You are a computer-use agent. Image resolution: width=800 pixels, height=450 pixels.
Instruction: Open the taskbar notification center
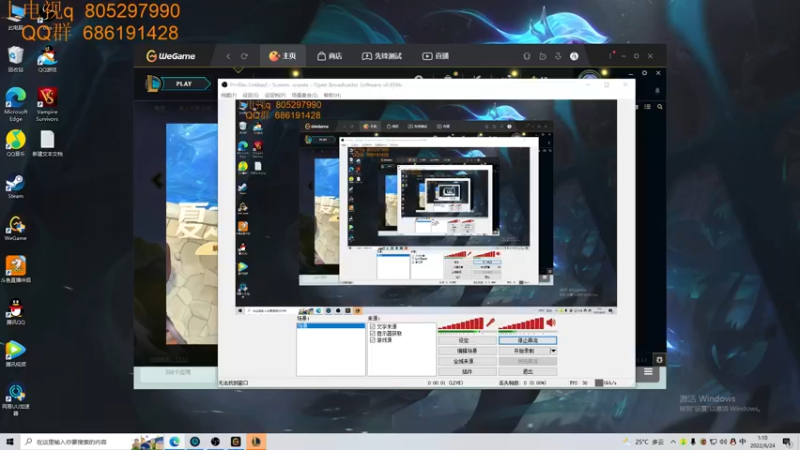787,441
